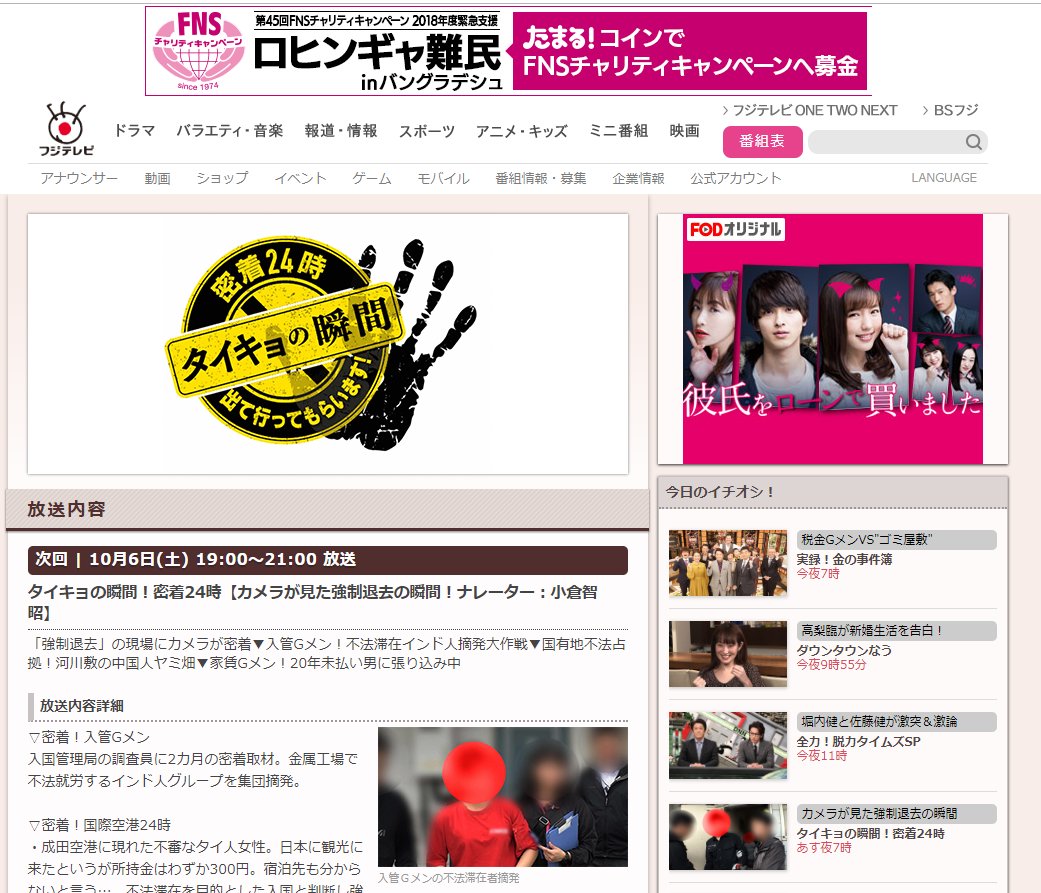Open the ミニ番組 menu

[619, 131]
